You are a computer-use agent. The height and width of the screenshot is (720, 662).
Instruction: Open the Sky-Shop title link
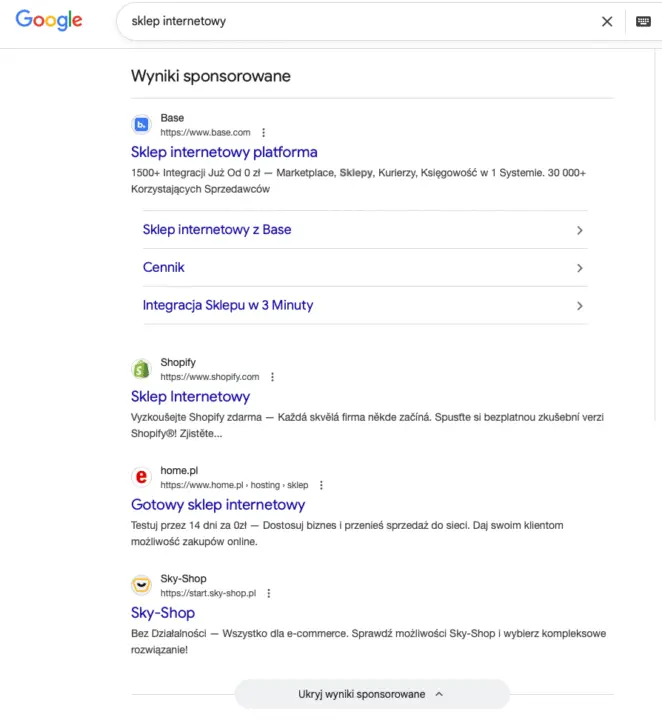coord(162,612)
